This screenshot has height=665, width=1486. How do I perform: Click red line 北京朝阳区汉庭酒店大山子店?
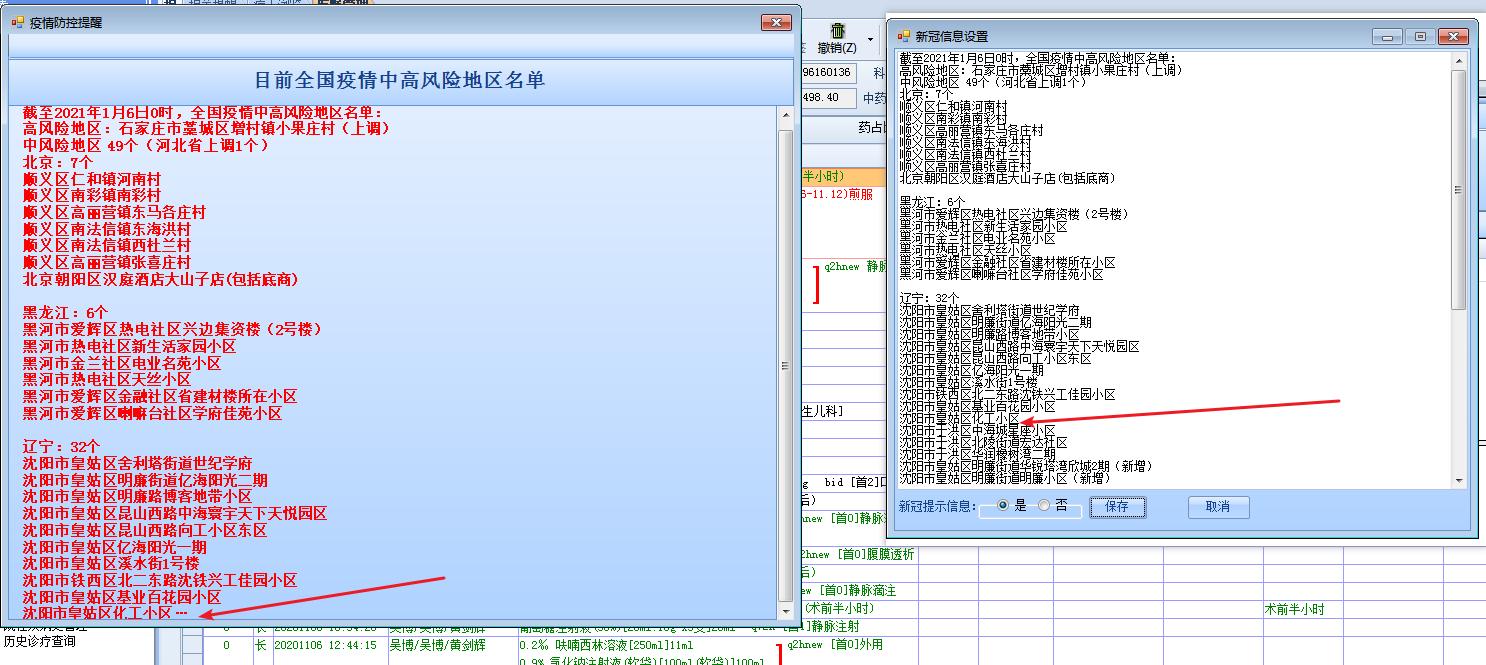click(161, 279)
